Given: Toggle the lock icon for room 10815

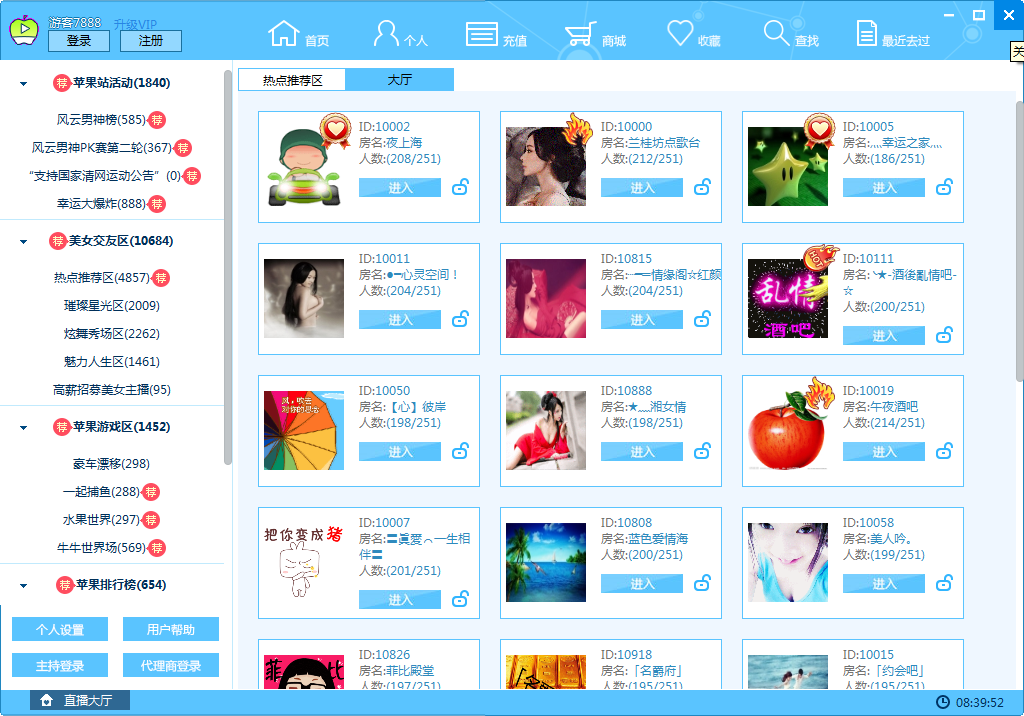Looking at the screenshot, I should [702, 318].
